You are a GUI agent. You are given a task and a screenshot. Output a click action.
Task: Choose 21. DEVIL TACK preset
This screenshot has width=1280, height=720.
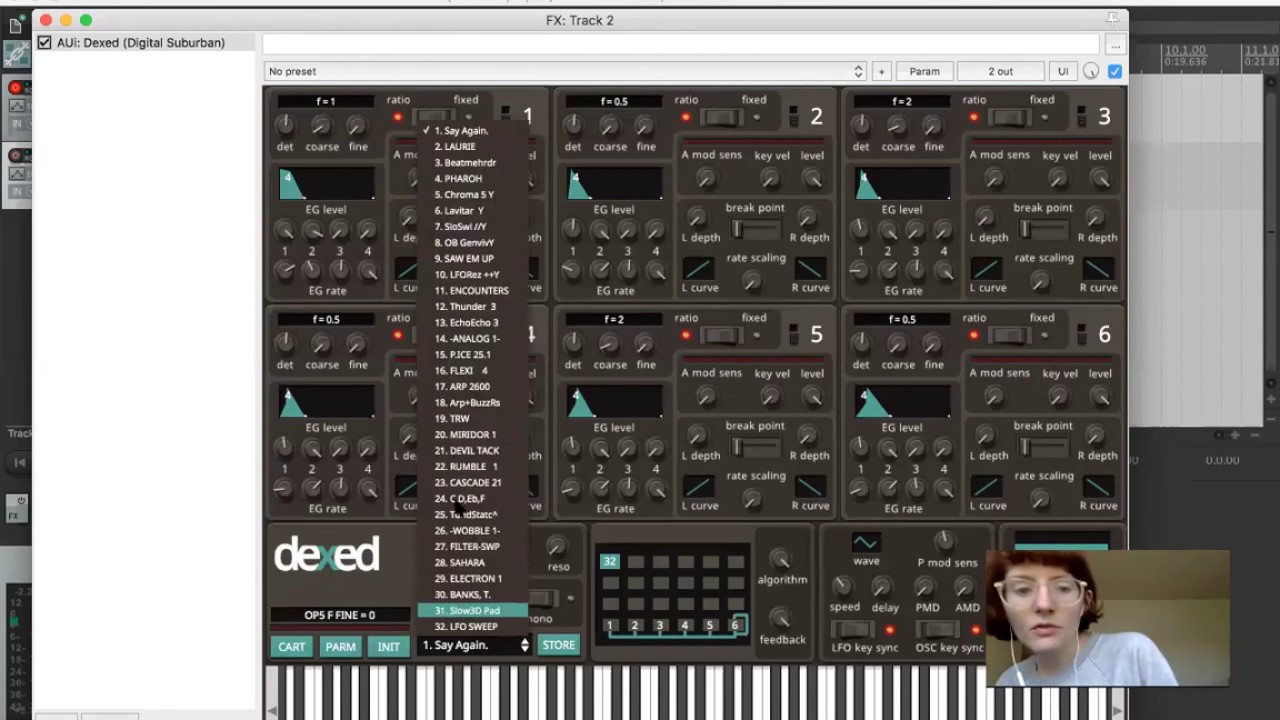472,450
